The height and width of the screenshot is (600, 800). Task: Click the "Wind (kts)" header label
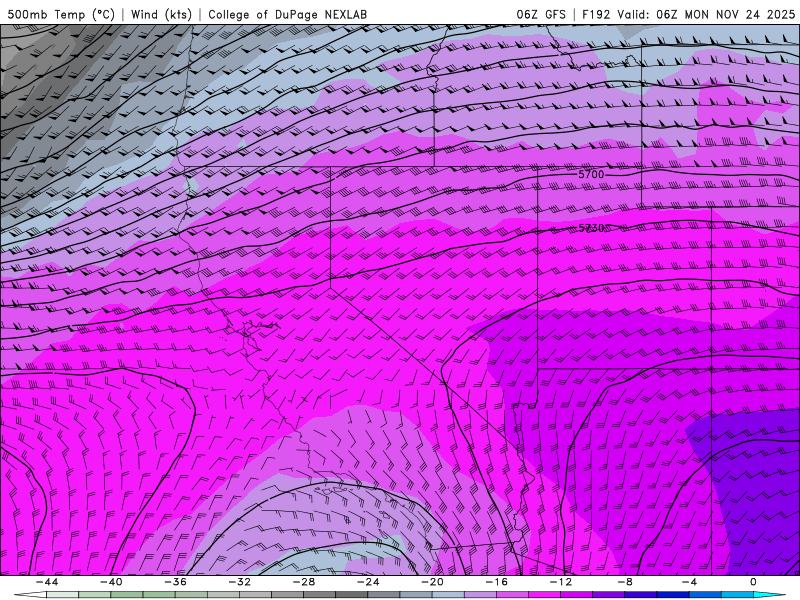[x=161, y=15]
